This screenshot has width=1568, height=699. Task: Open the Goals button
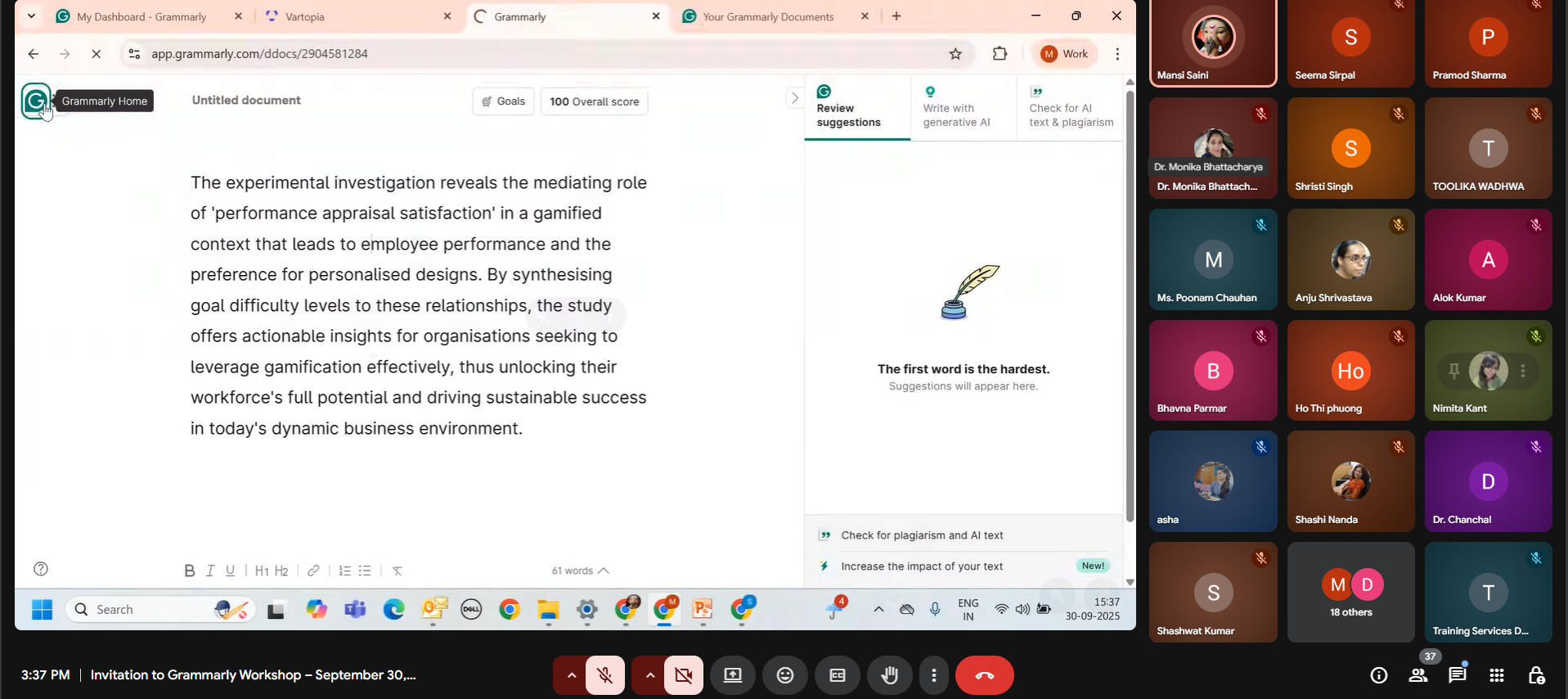click(x=503, y=101)
